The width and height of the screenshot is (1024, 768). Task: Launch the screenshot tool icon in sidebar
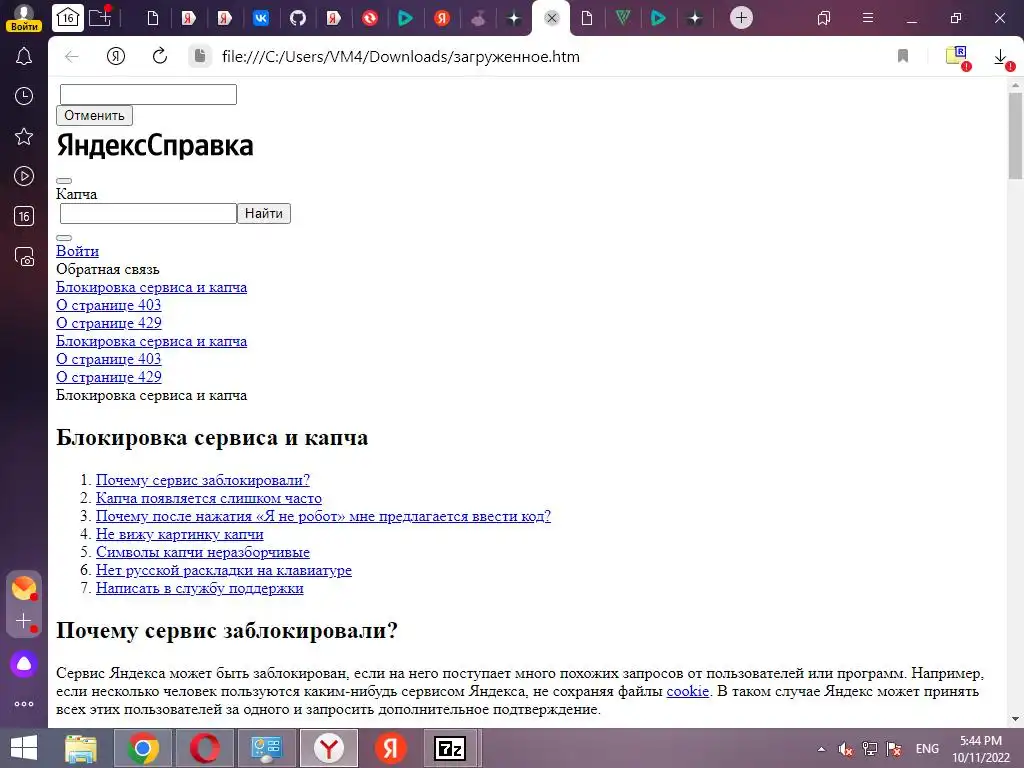24,257
